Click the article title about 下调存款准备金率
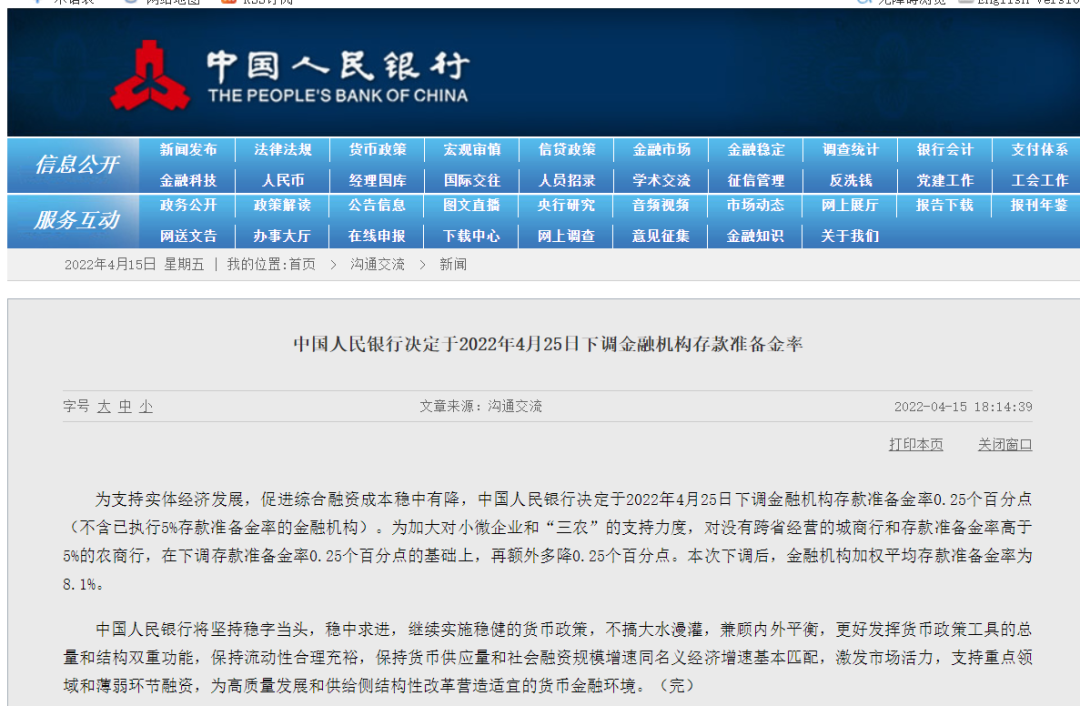The image size is (1080, 706). (x=548, y=344)
